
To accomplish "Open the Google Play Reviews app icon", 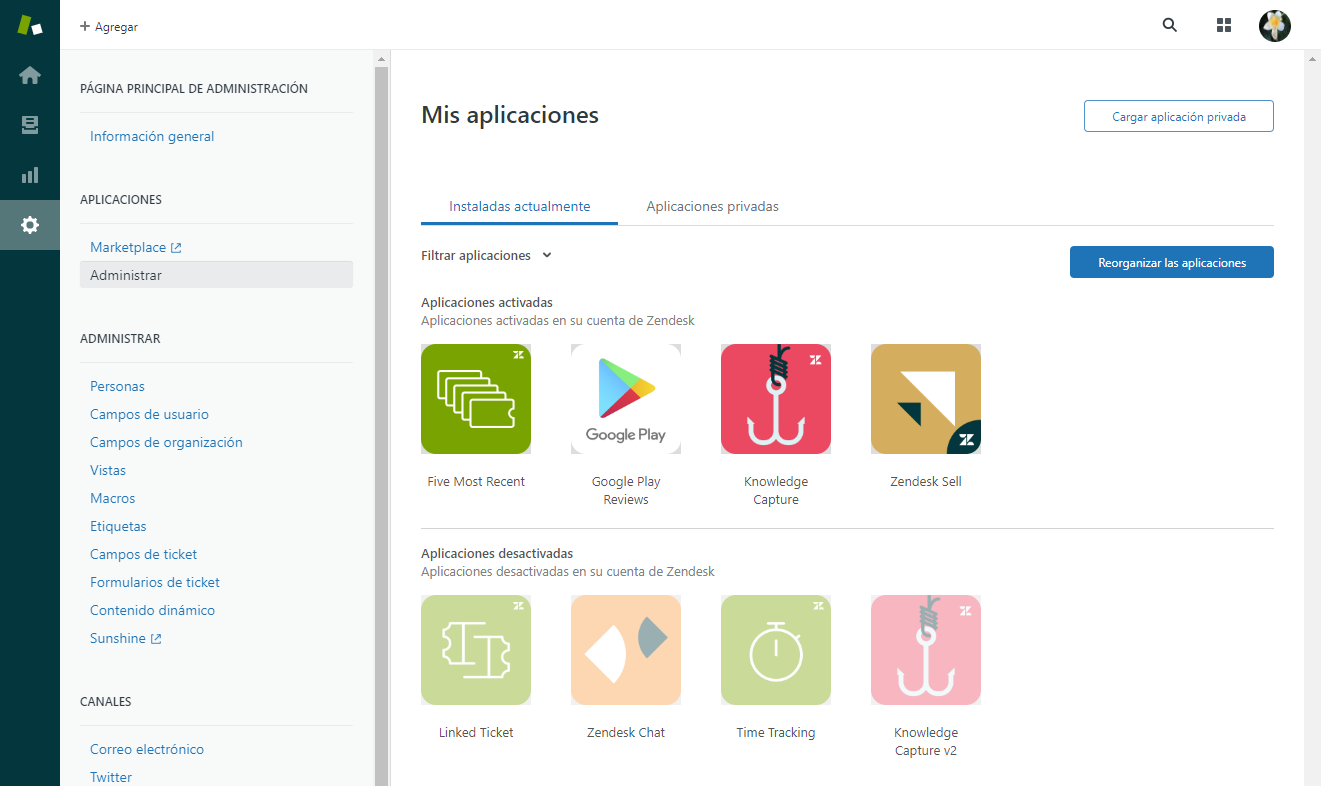I will (x=626, y=399).
